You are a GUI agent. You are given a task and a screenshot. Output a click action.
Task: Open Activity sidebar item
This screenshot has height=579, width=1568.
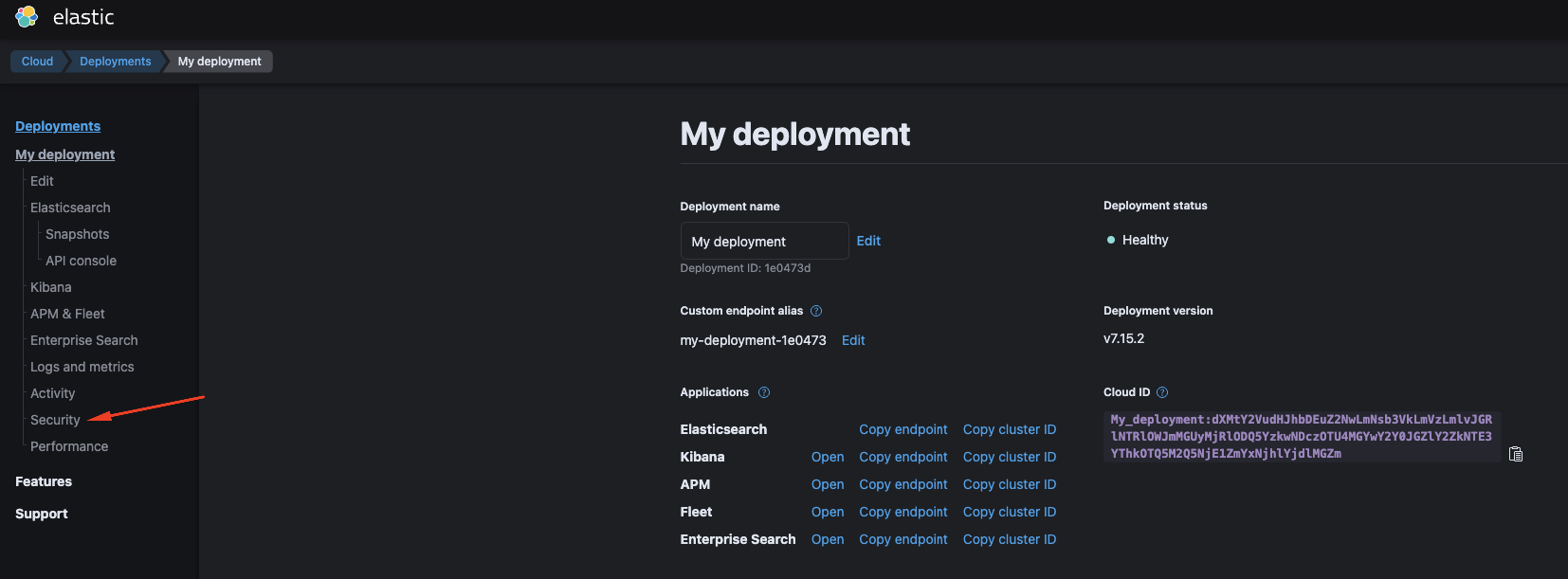(52, 393)
